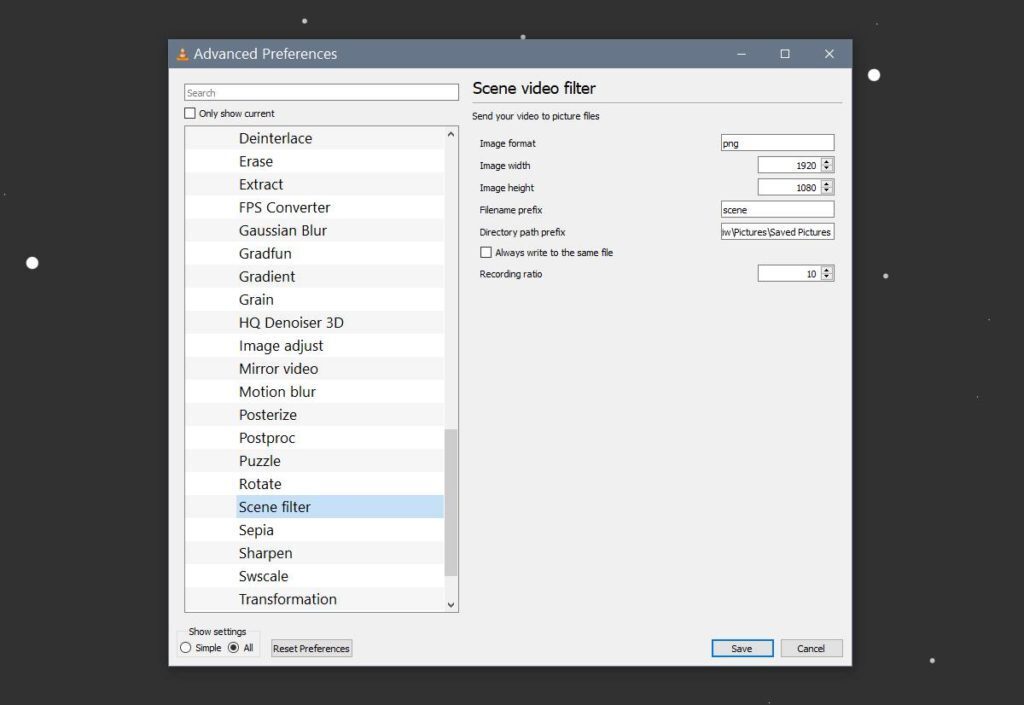Click the VLC cone icon in title bar

pos(184,54)
